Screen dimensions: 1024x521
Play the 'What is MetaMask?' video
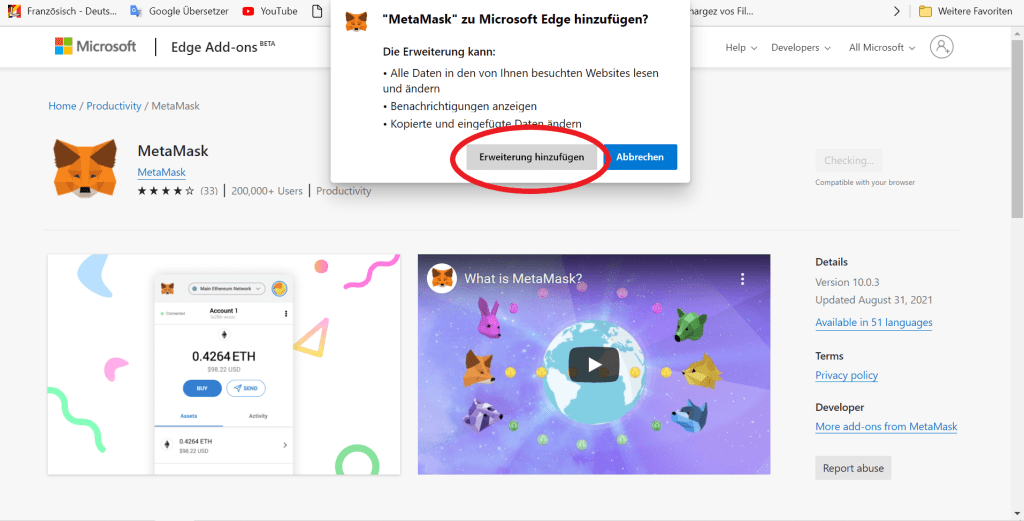point(594,364)
